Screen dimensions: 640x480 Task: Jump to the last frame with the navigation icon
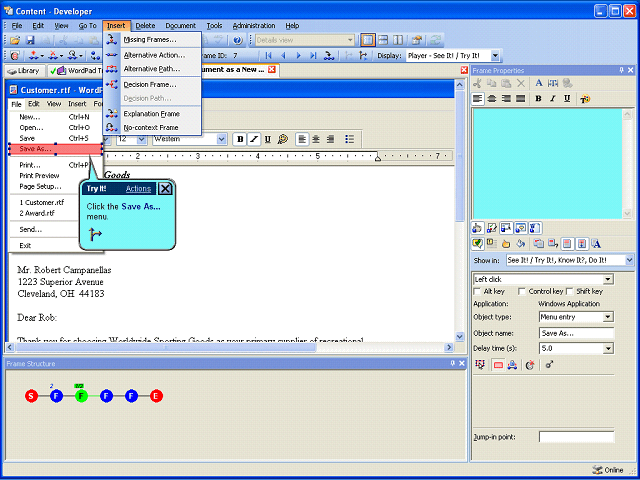click(x=313, y=56)
